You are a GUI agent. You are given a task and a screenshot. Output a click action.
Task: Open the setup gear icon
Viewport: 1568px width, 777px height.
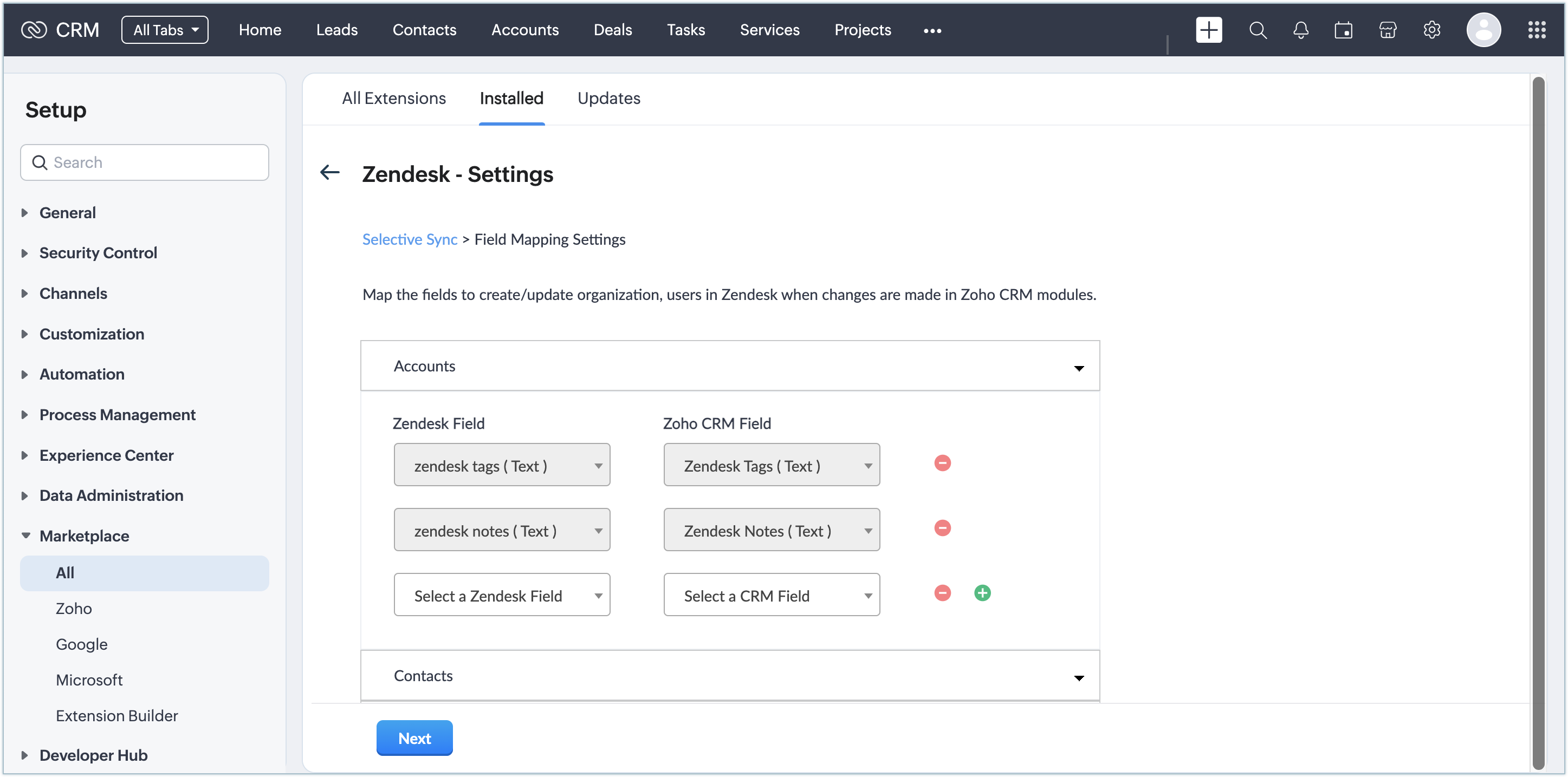coord(1431,30)
